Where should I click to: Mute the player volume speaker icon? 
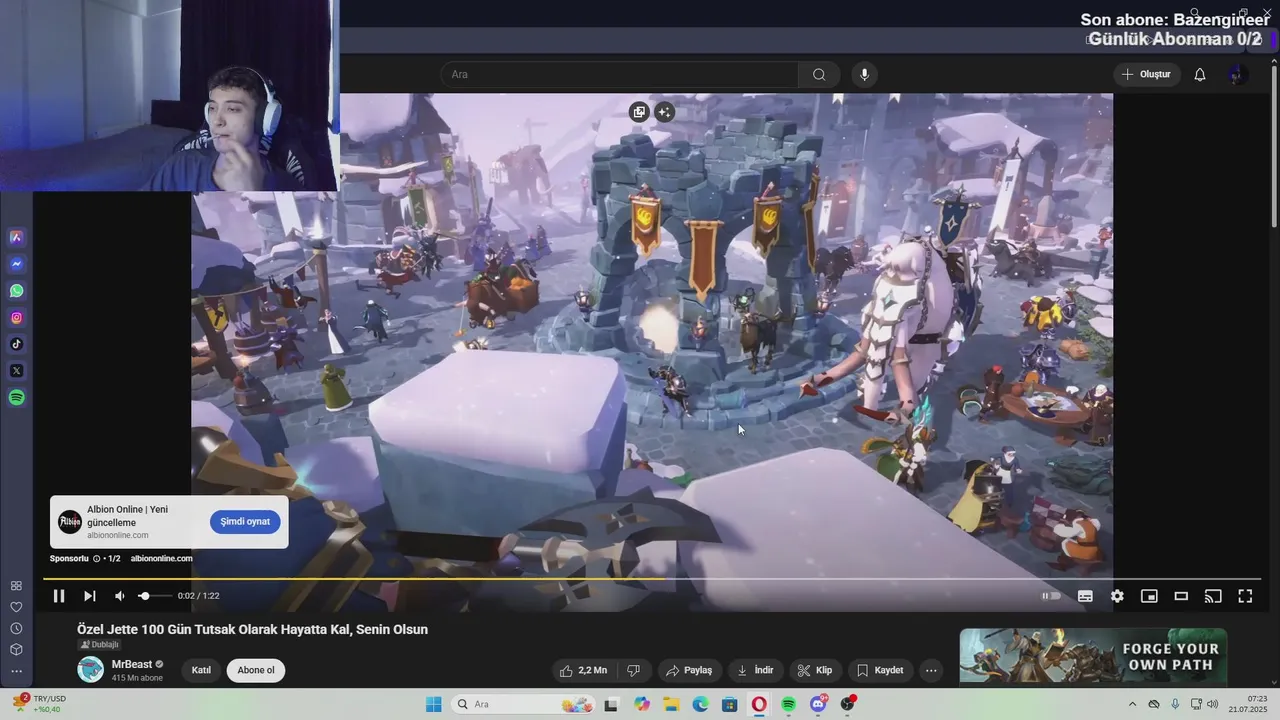click(120, 596)
